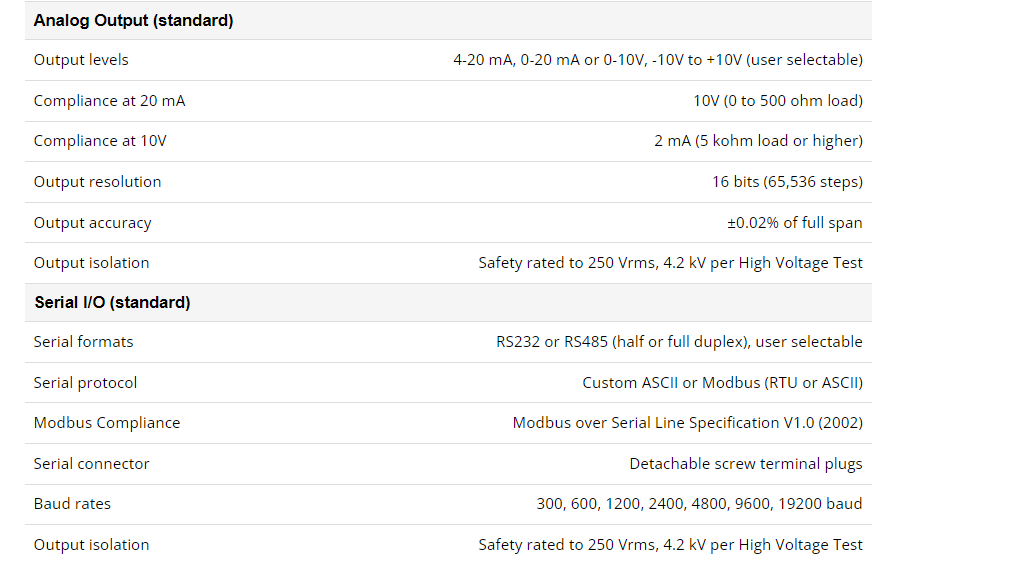
Task: Click the 4-20 mA output levels value
Action: [x=658, y=60]
